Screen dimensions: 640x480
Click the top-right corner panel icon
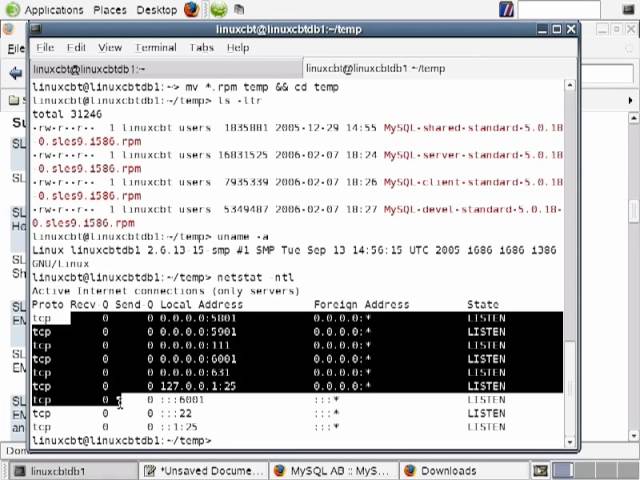(629, 9)
